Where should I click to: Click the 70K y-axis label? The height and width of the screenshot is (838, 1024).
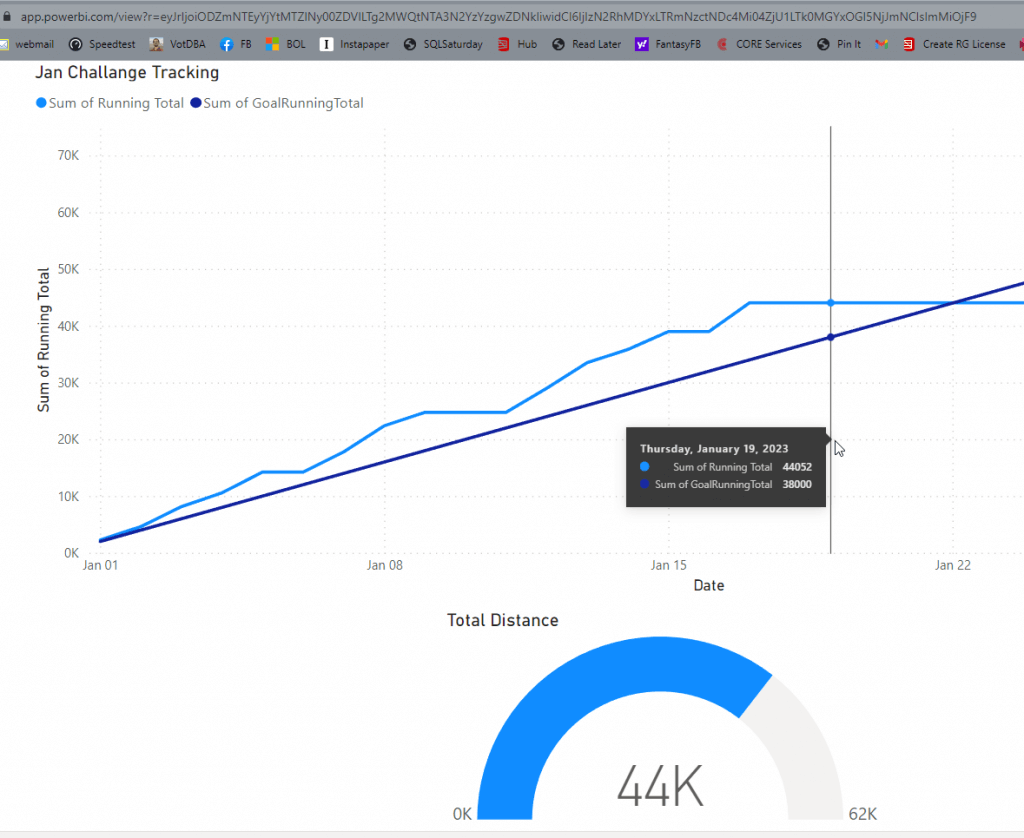click(69, 155)
